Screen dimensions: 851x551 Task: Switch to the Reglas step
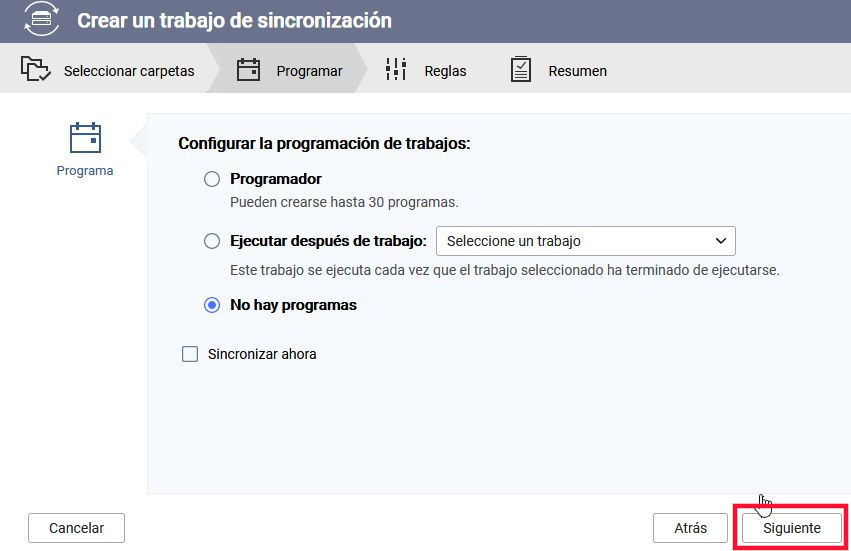(445, 71)
